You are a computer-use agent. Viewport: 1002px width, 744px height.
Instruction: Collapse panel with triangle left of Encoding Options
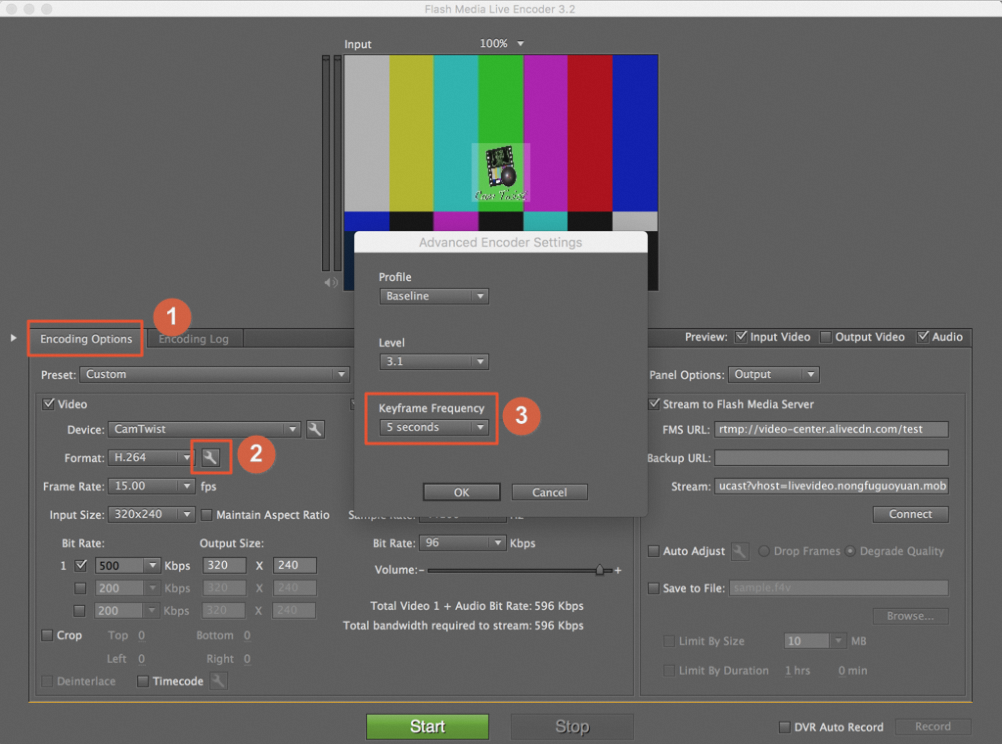13,337
